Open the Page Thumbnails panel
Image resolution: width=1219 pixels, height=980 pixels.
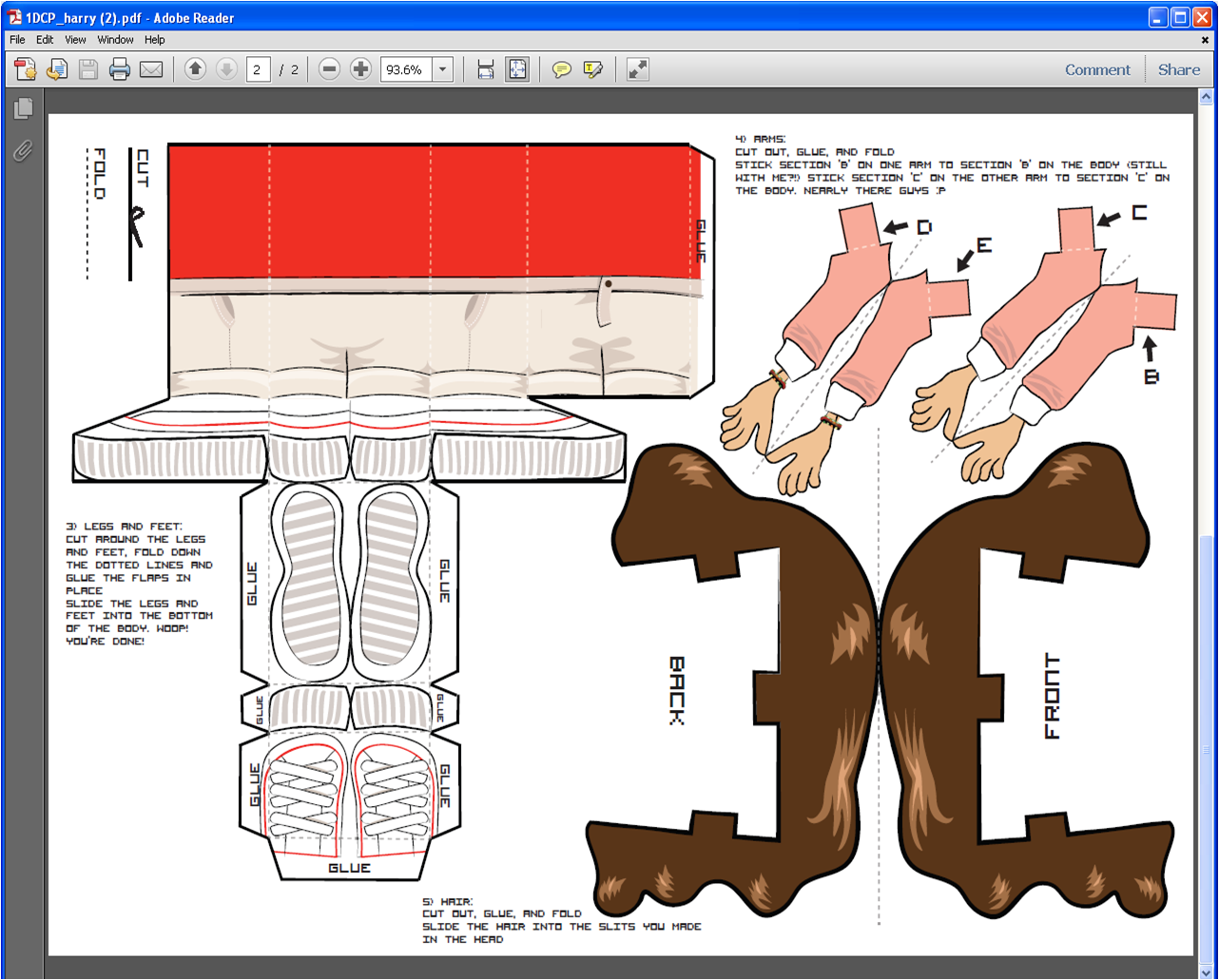coord(23,108)
